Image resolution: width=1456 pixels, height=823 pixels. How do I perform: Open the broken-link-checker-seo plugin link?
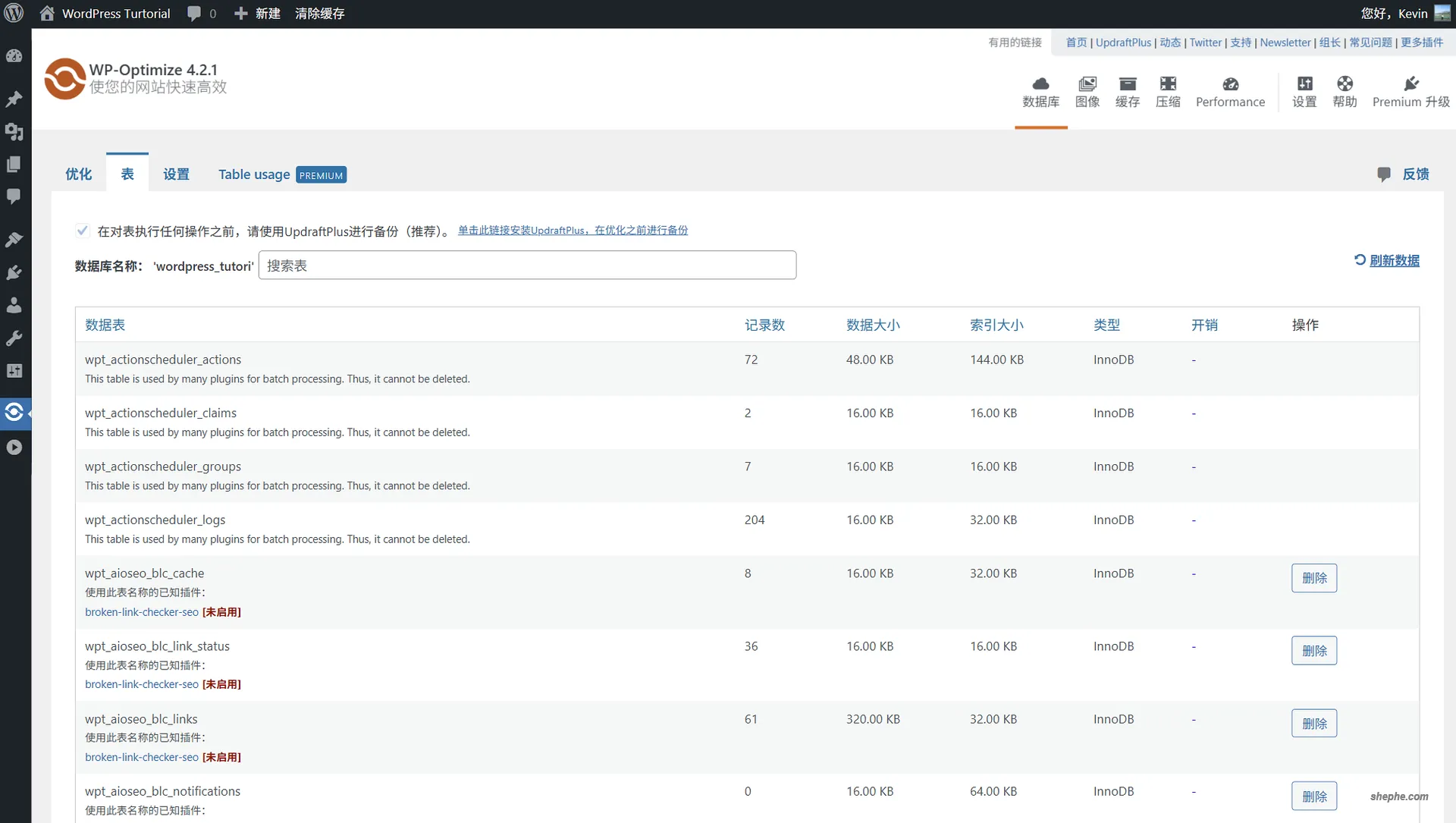(x=141, y=612)
